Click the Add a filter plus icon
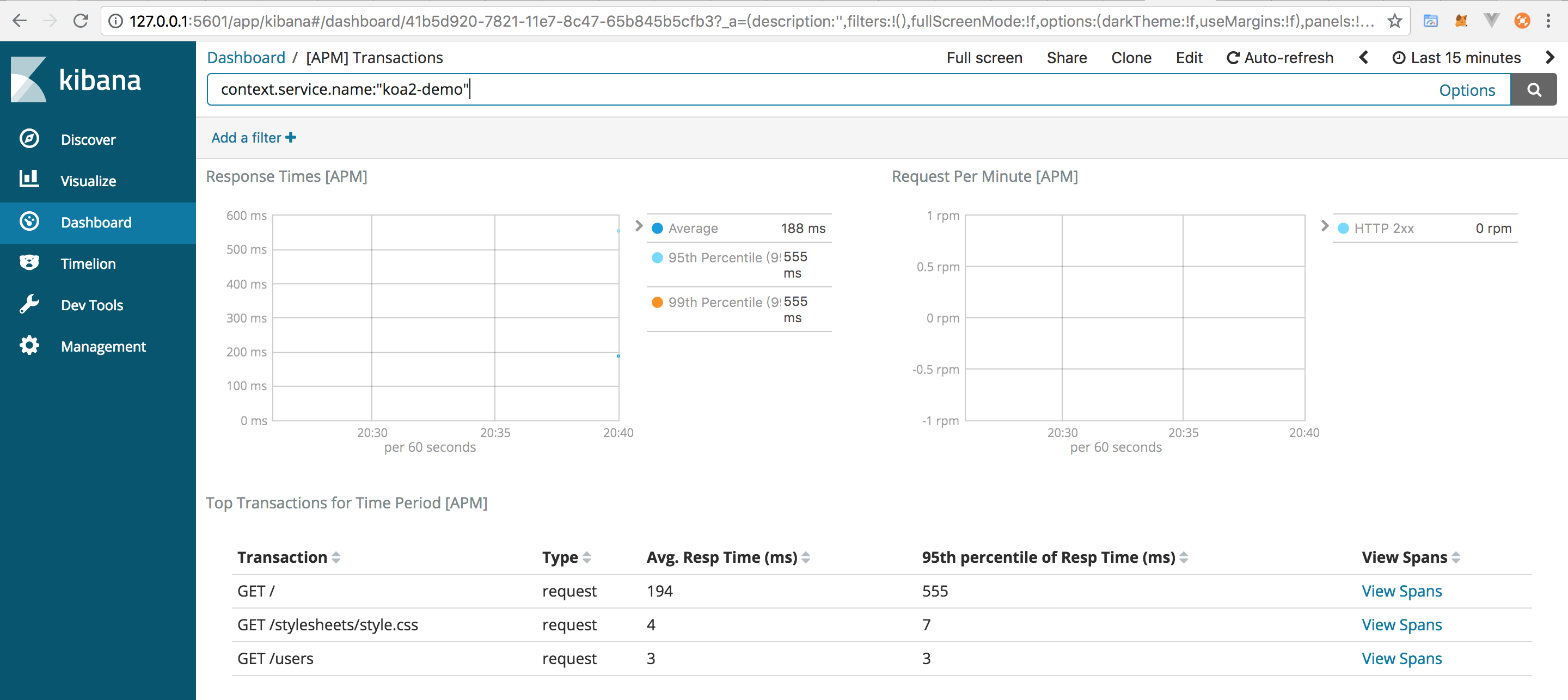Screen dimensions: 1568x700 (x=291, y=138)
